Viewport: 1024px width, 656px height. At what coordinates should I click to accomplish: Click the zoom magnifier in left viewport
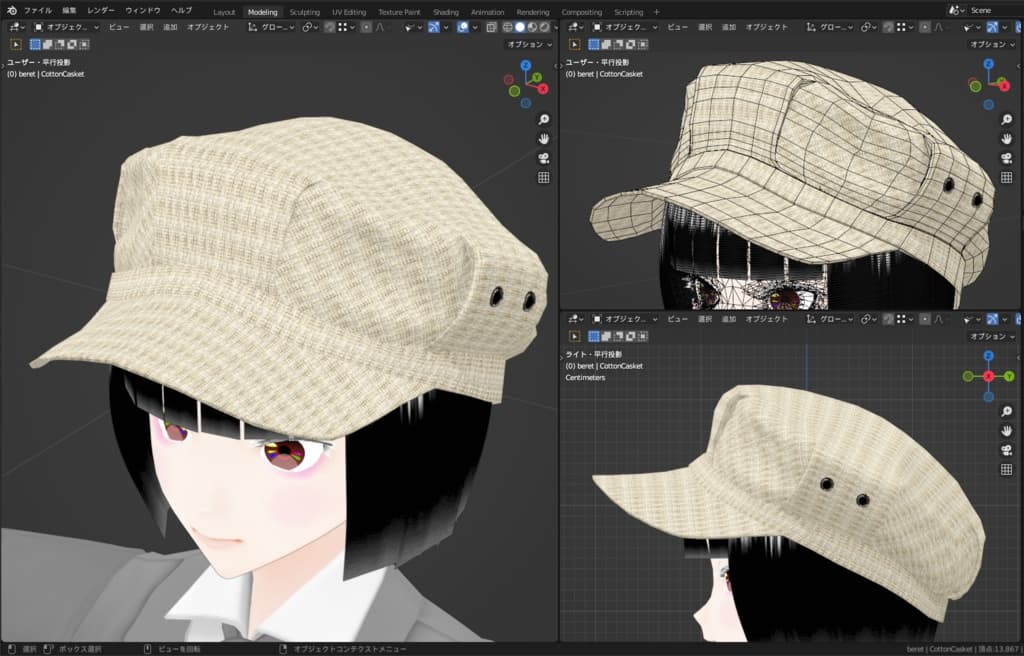[544, 120]
